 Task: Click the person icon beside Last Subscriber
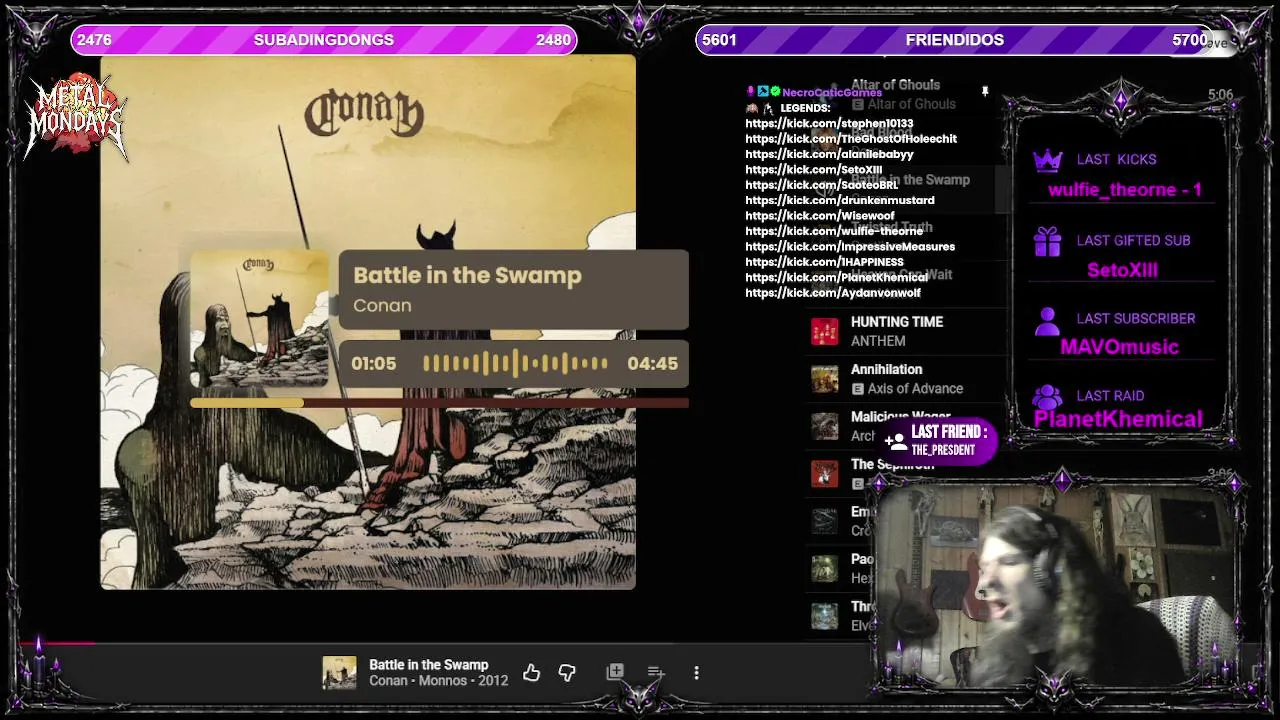(1047, 320)
